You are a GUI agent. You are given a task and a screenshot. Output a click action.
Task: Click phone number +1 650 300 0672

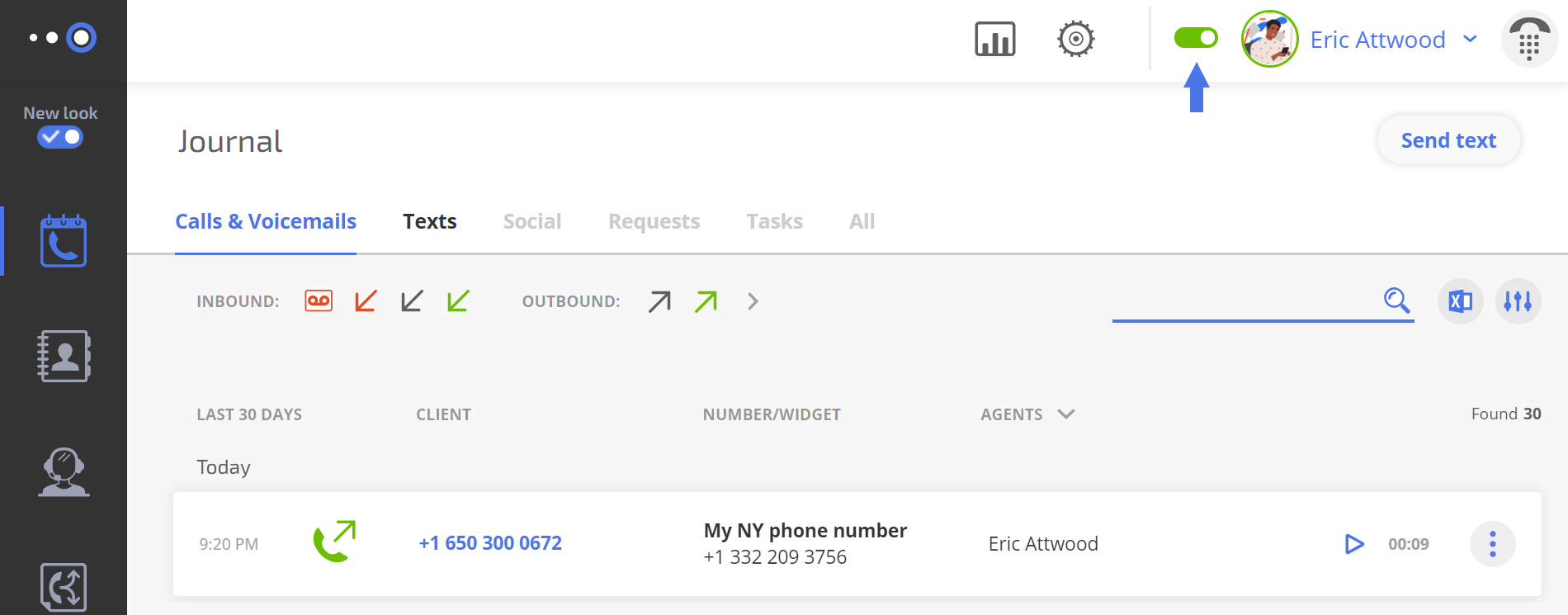point(490,543)
